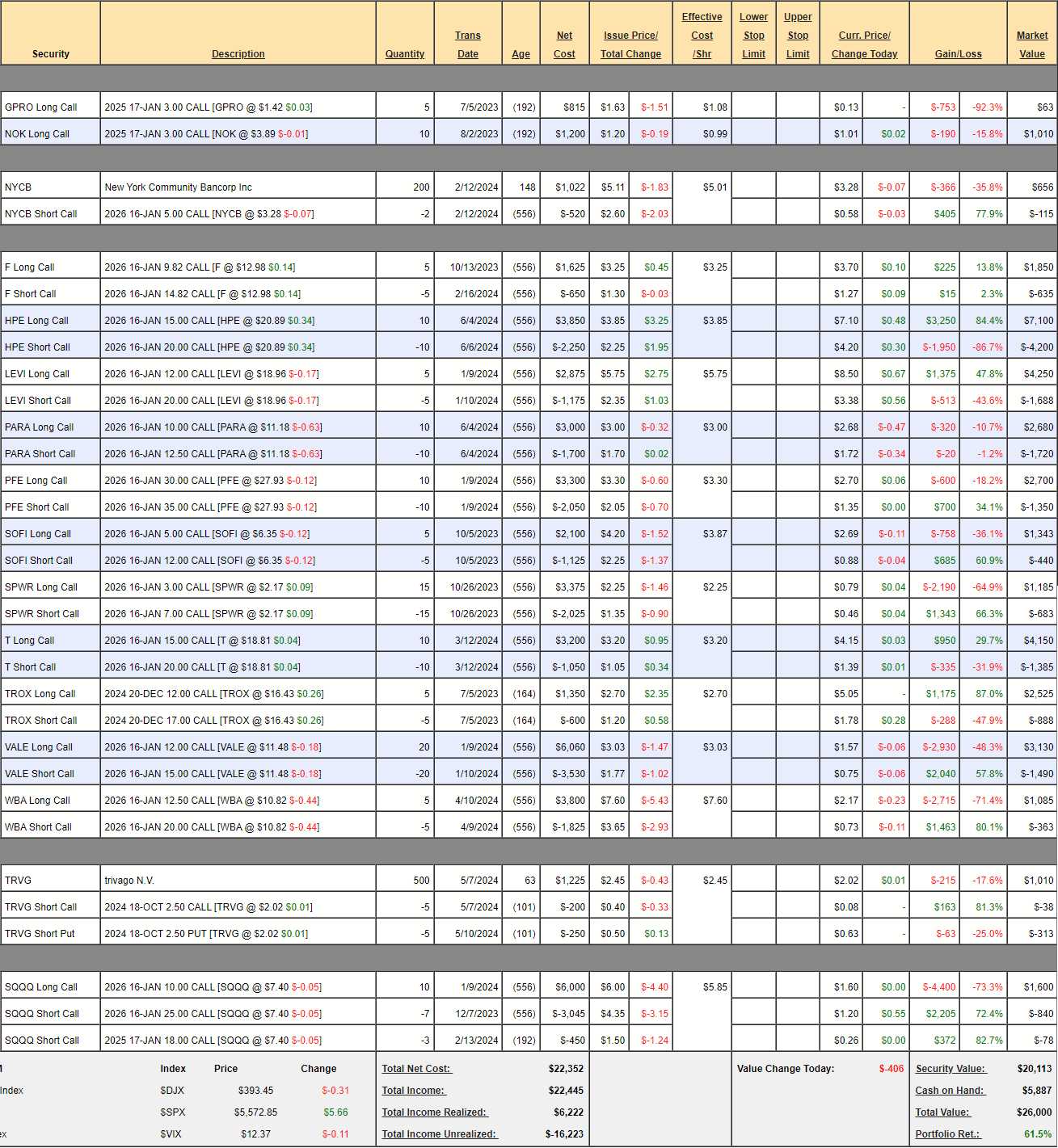Image resolution: width=1058 pixels, height=1148 pixels.
Task: Select the Trans Date column header
Action: pos(467,44)
